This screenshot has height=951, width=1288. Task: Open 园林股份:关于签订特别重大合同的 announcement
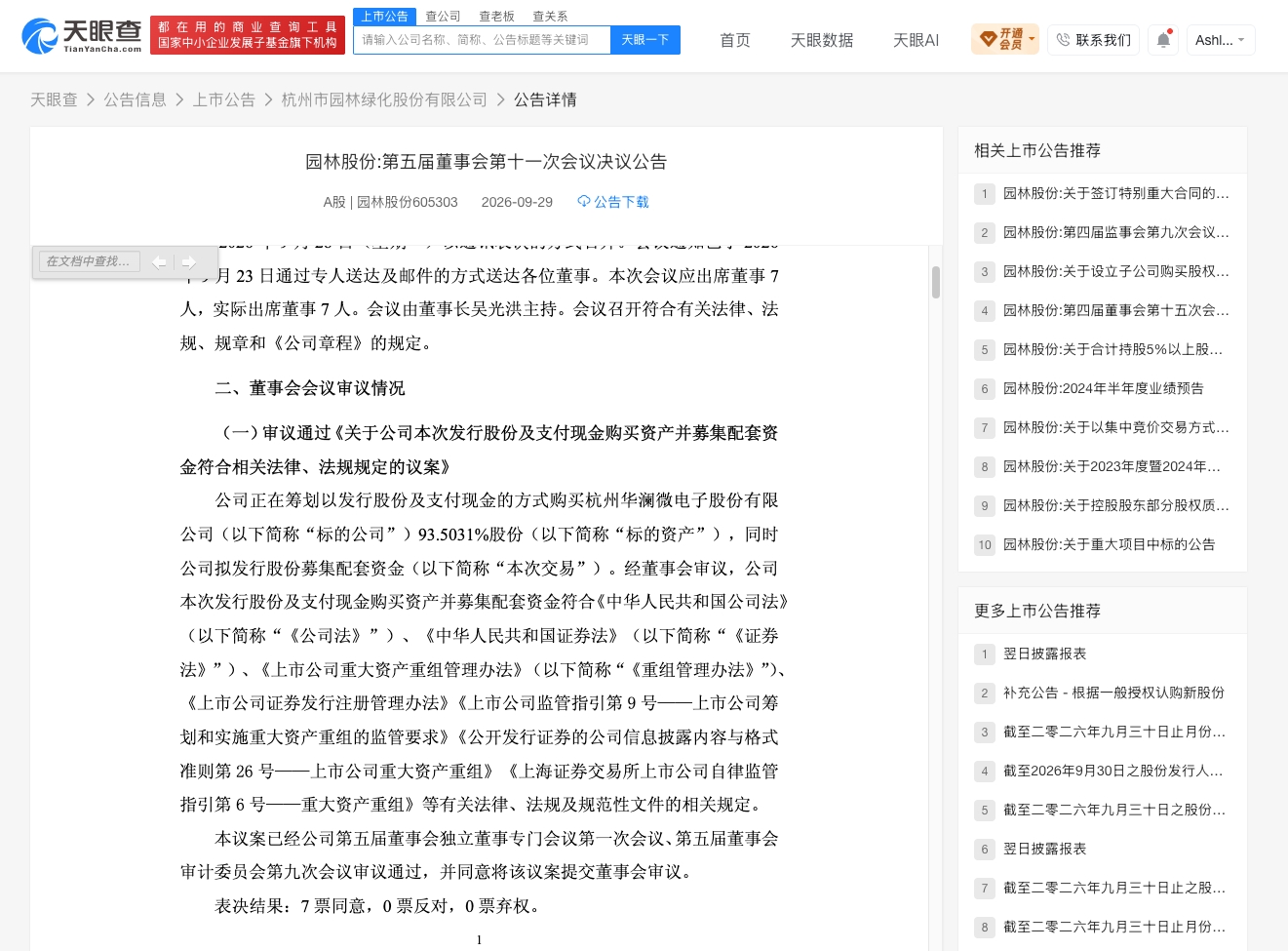pos(1116,193)
